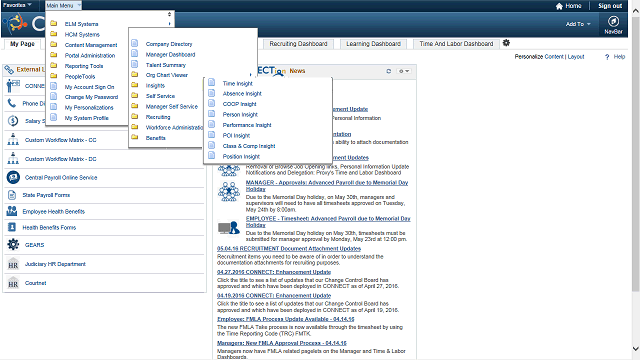Click the ELM Systems folder icon
Screen dimensions: 640x360
click(53, 24)
